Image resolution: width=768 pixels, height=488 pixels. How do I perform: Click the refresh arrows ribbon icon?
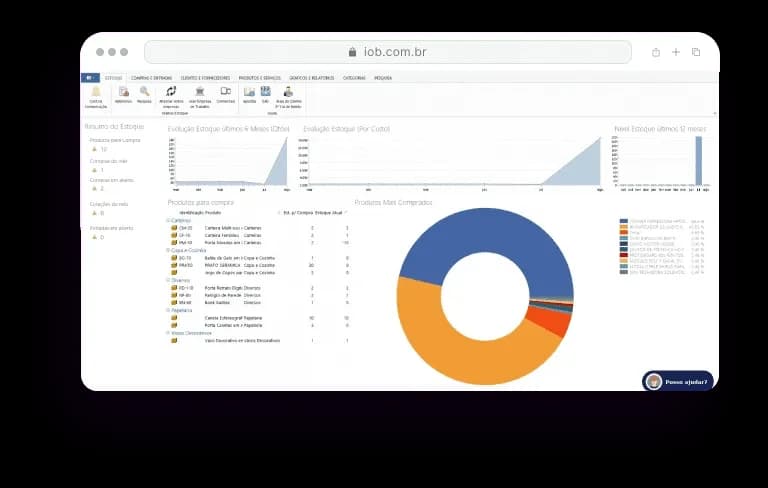[171, 92]
